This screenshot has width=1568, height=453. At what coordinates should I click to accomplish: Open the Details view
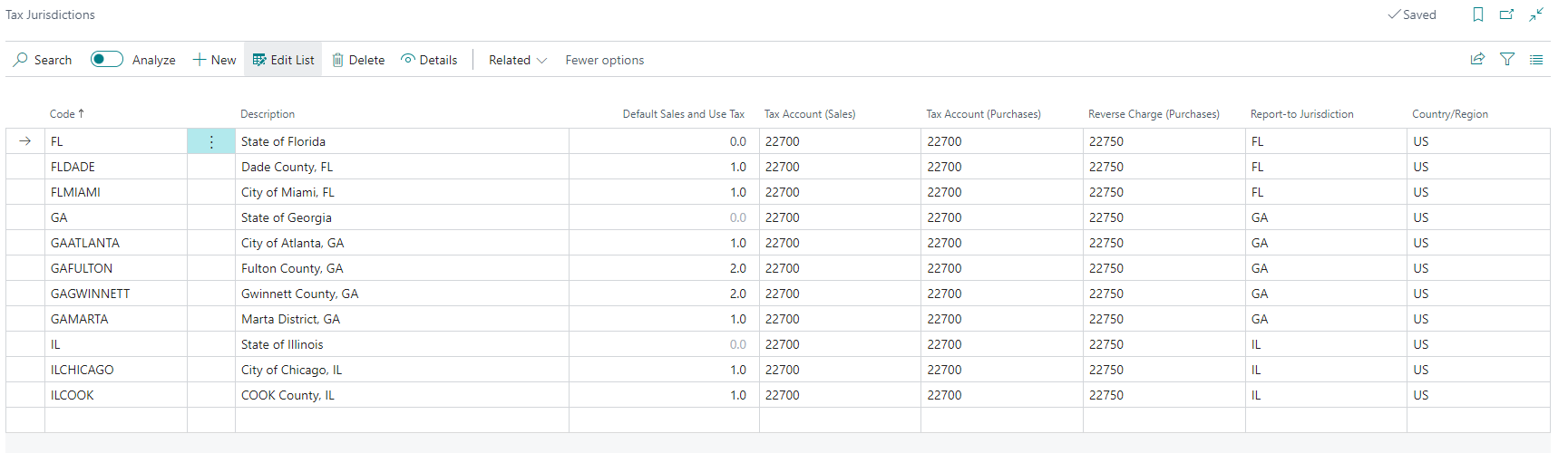429,60
